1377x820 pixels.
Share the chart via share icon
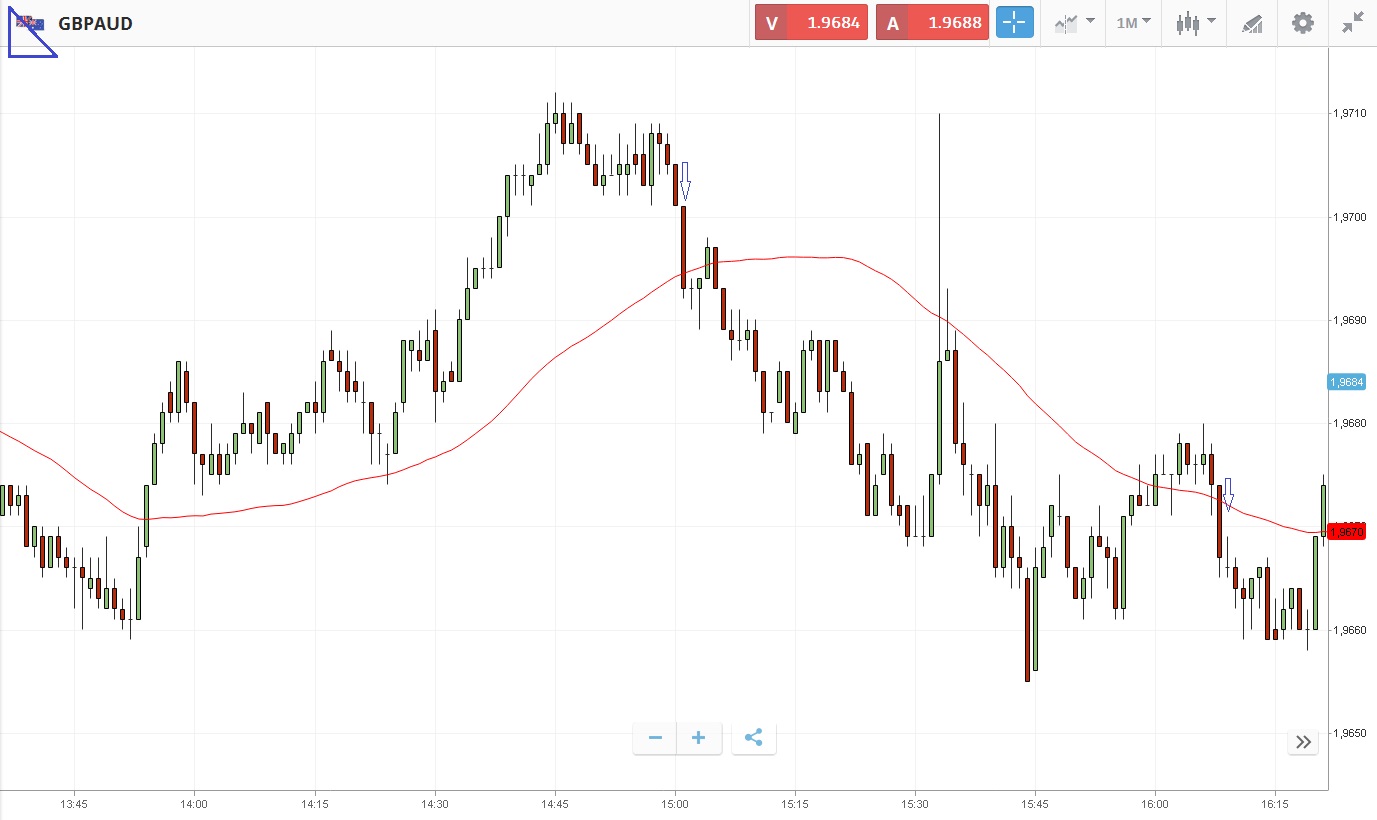point(754,739)
